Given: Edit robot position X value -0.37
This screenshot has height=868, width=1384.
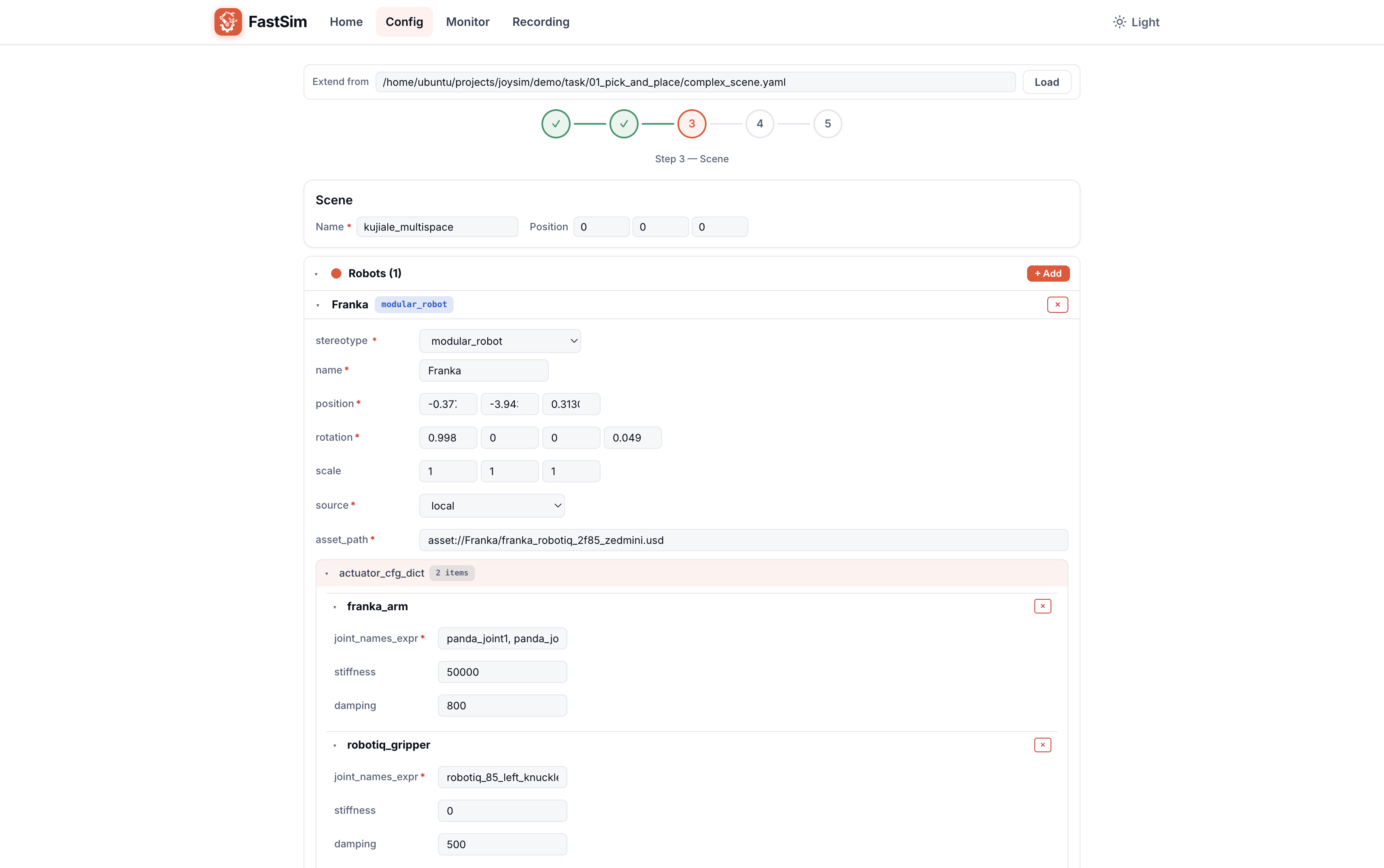Looking at the screenshot, I should click(x=448, y=404).
